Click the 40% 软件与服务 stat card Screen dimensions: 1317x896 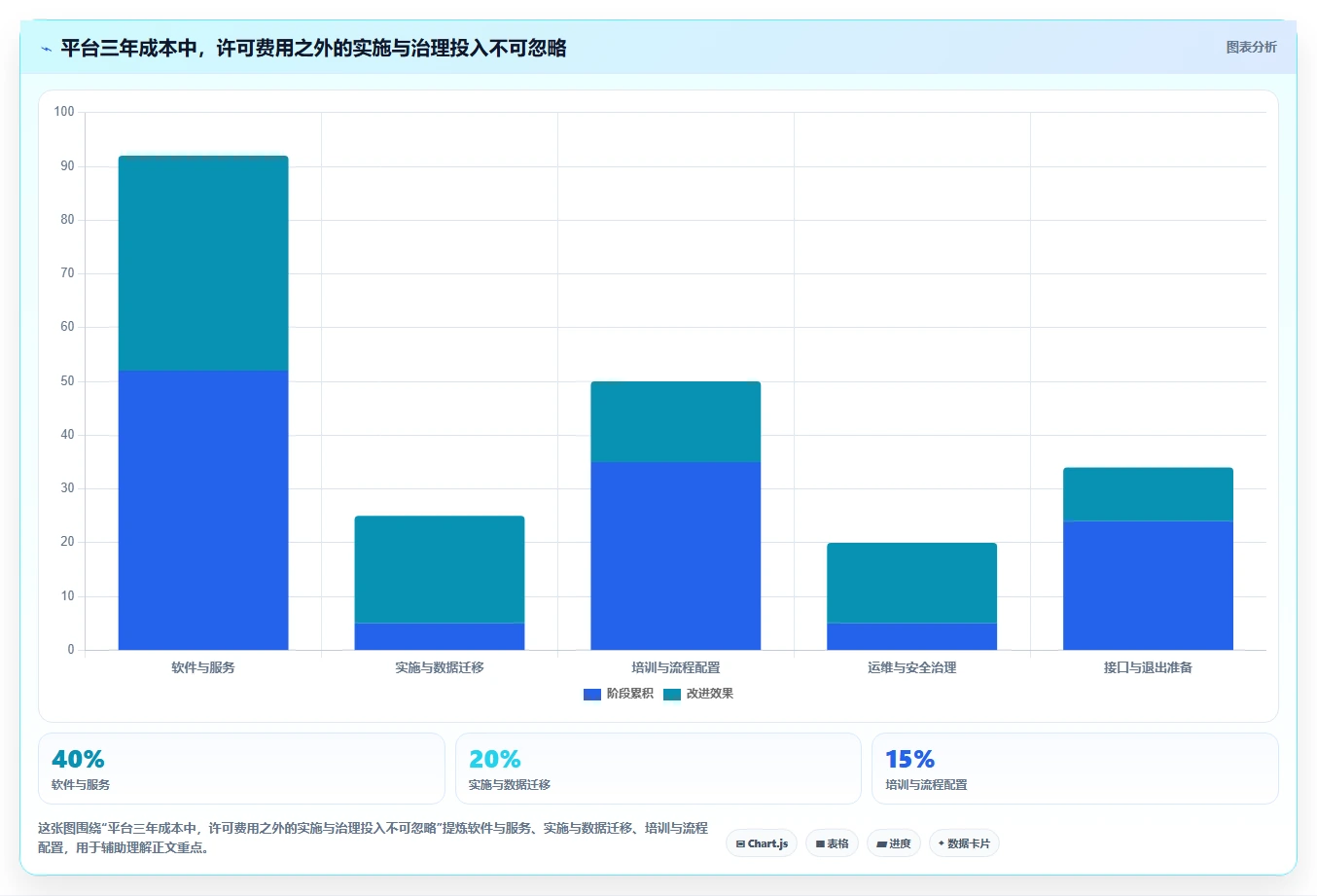tap(241, 769)
